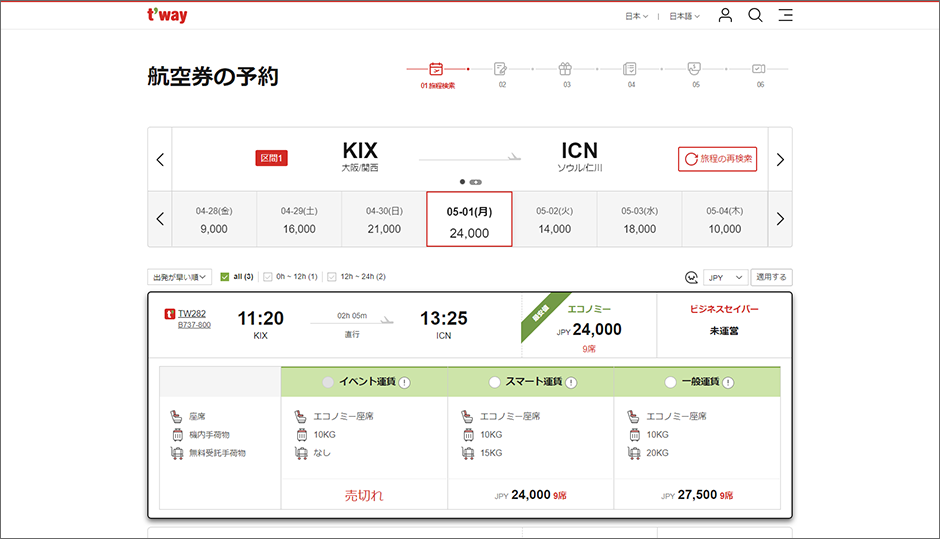Select the 一般運賃 radio button
940x539 pixels.
point(670,382)
